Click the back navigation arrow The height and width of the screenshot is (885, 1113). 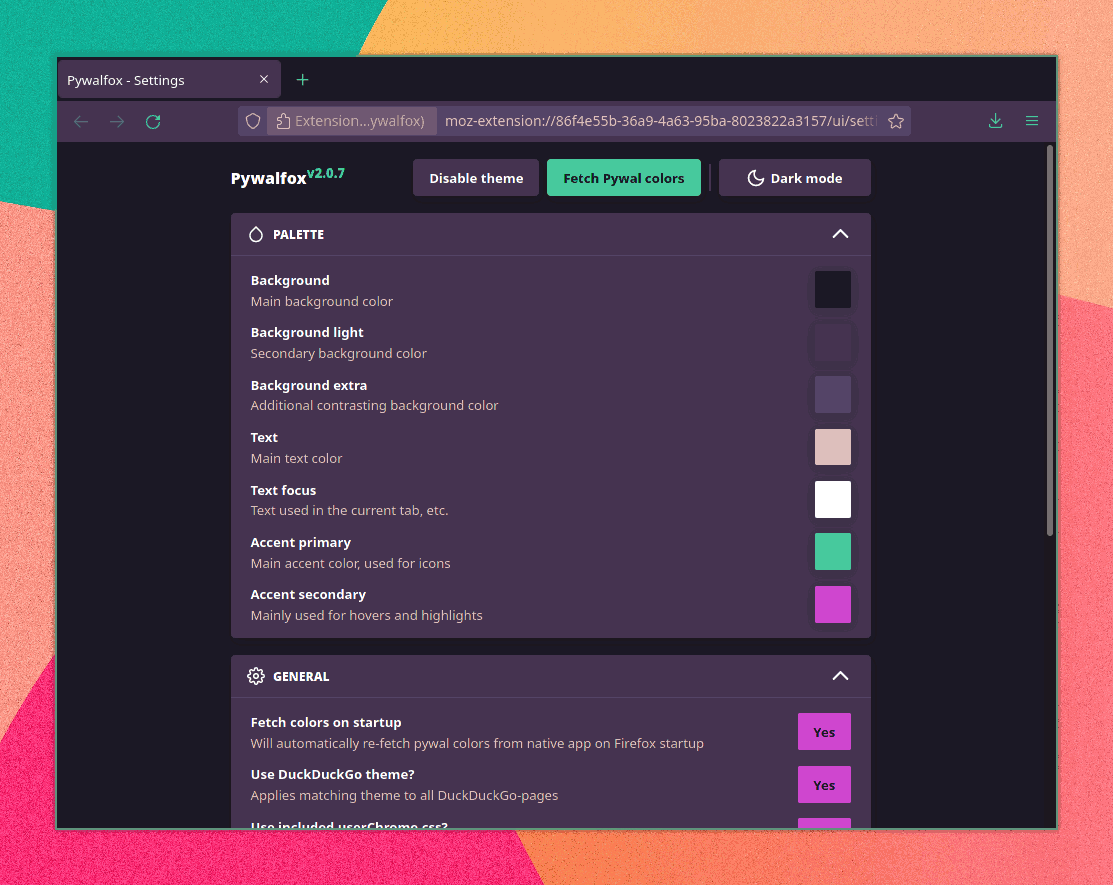(x=81, y=121)
